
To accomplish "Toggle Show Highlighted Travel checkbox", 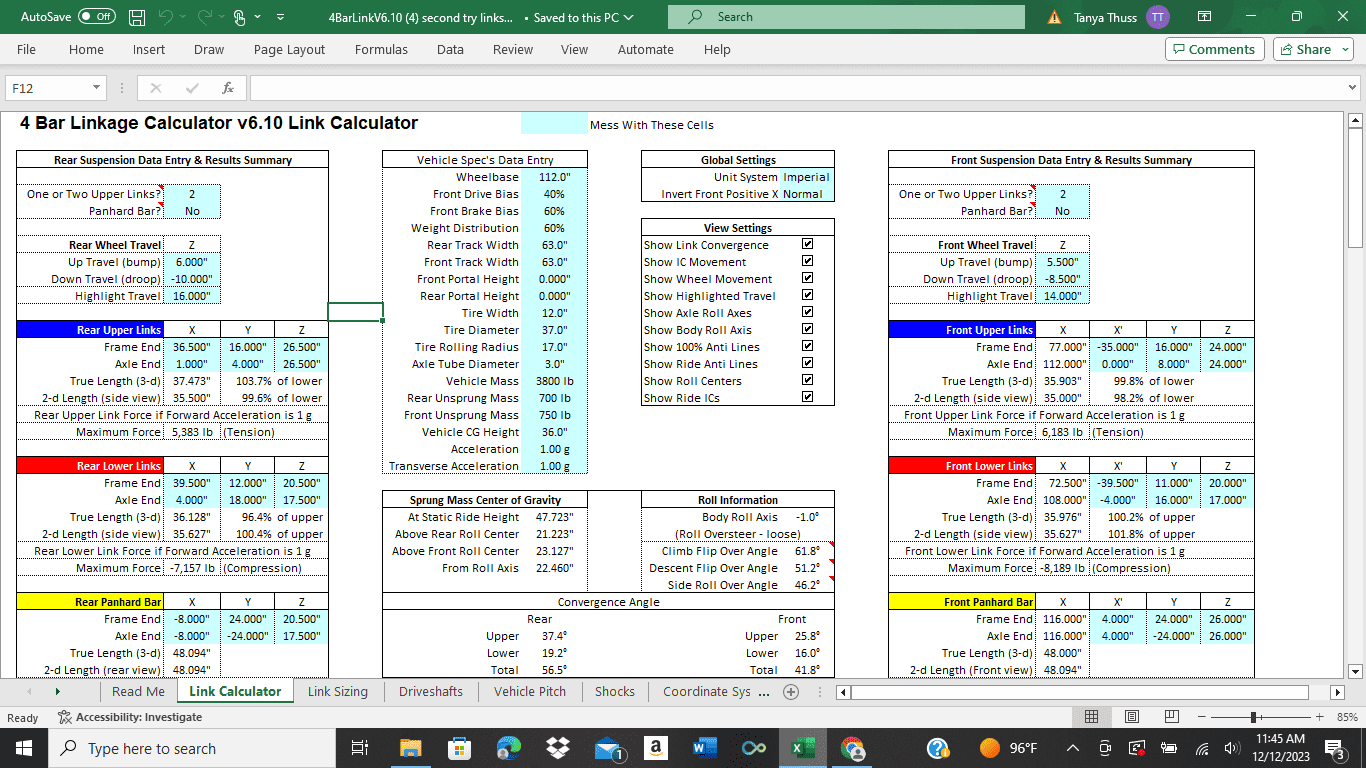I will pos(808,295).
